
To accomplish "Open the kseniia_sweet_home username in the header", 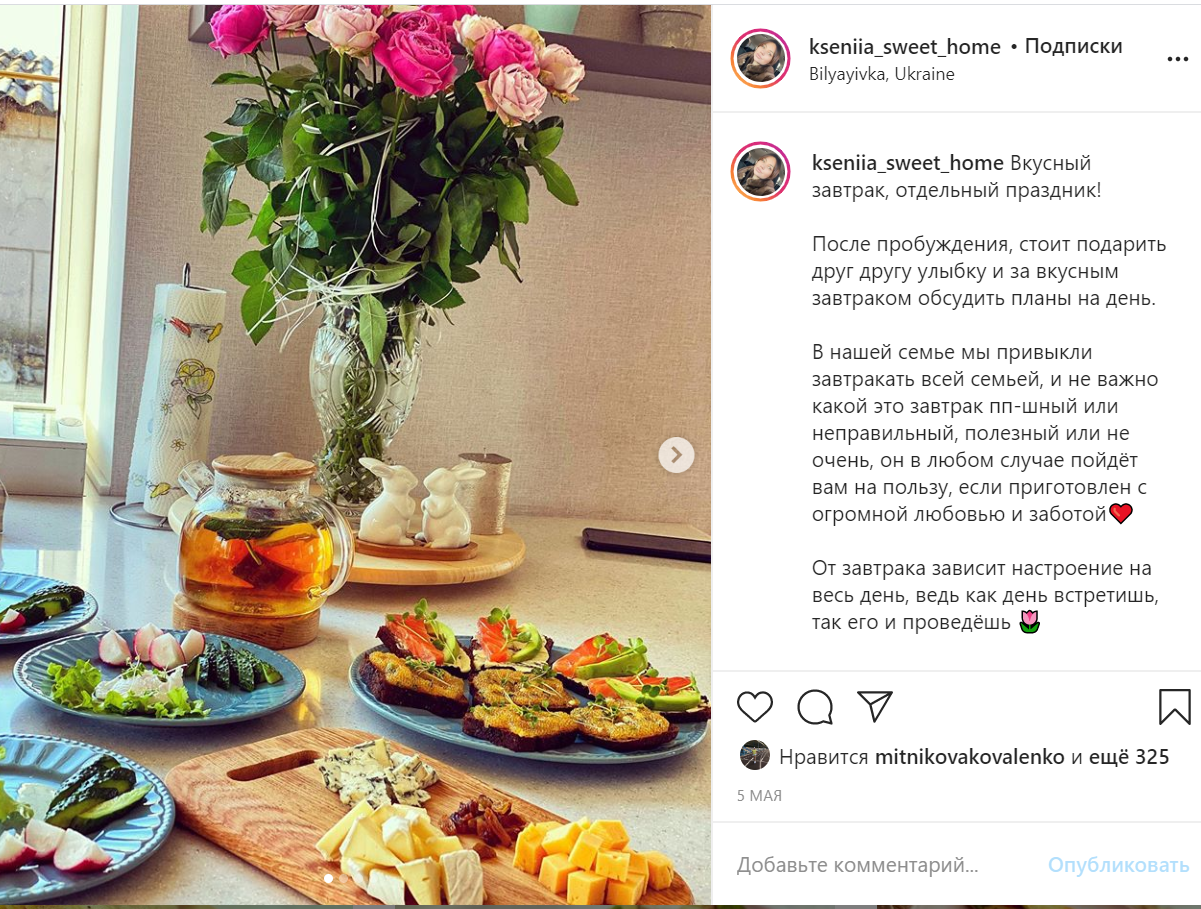I will [905, 47].
